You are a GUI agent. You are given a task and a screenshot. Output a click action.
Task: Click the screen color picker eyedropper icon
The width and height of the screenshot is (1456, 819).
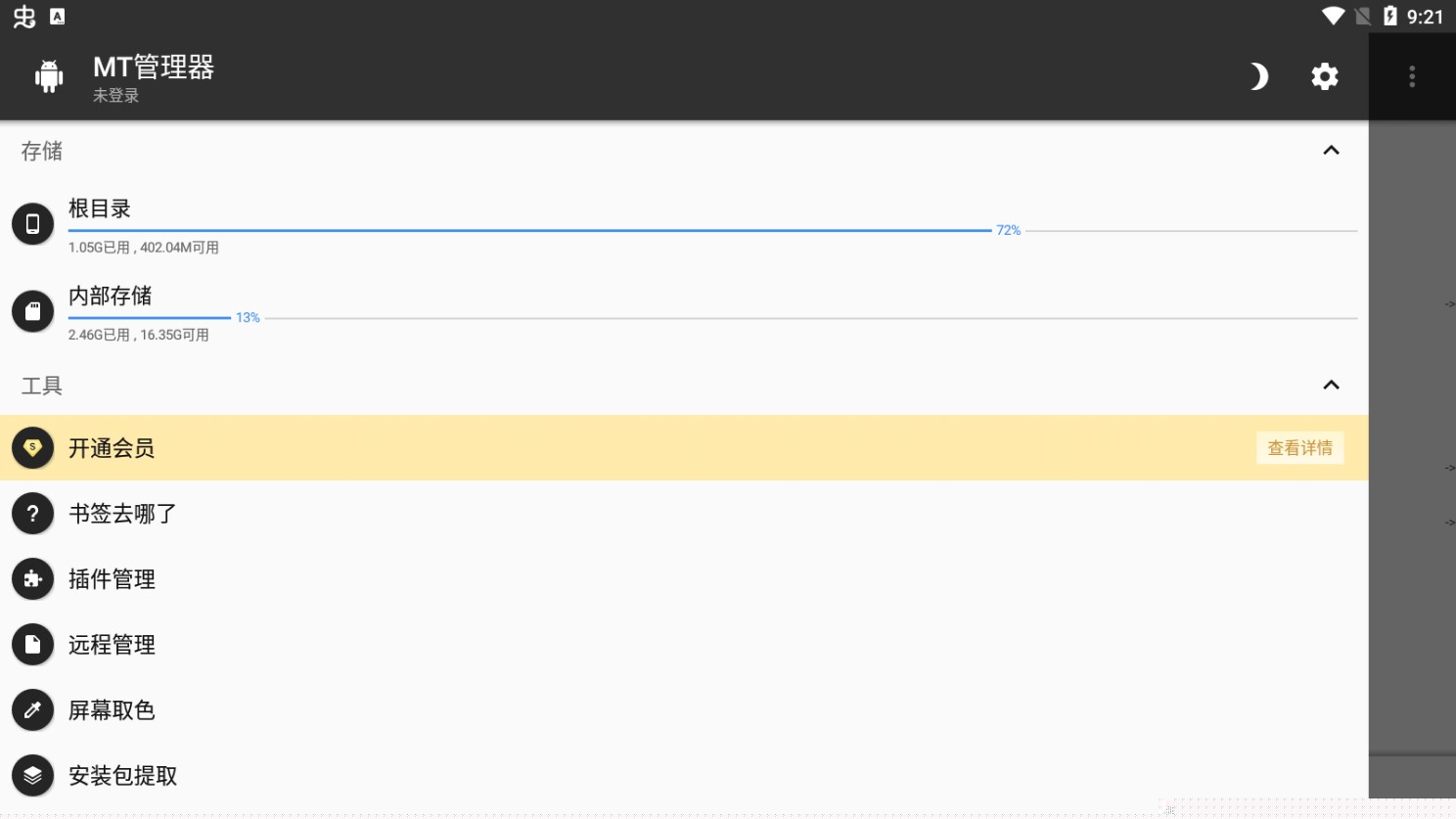point(32,710)
